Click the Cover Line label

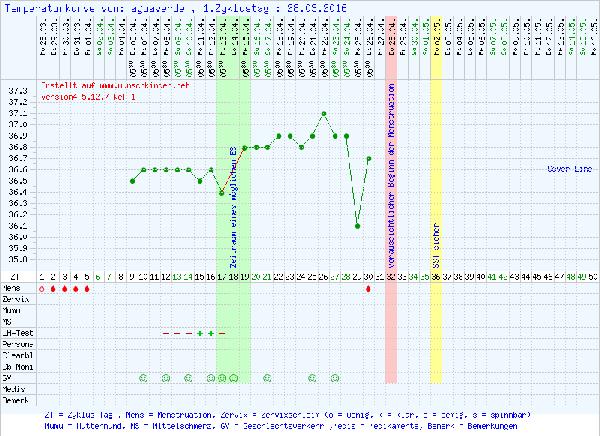click(570, 169)
